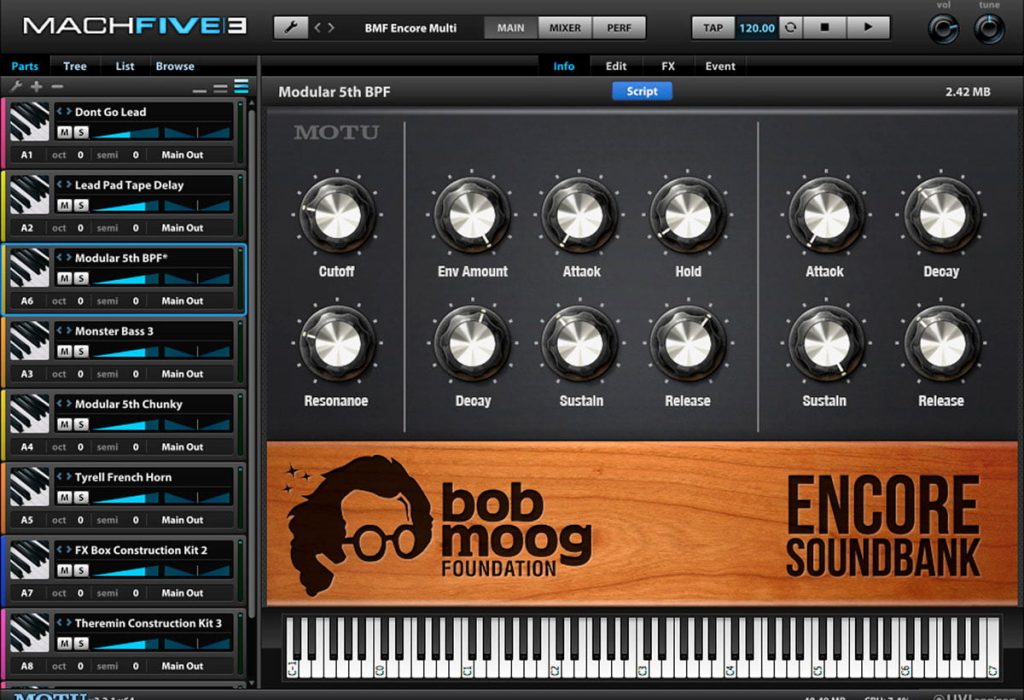Stop playback with the stop button
This screenshot has height=700, width=1024.
coord(824,27)
